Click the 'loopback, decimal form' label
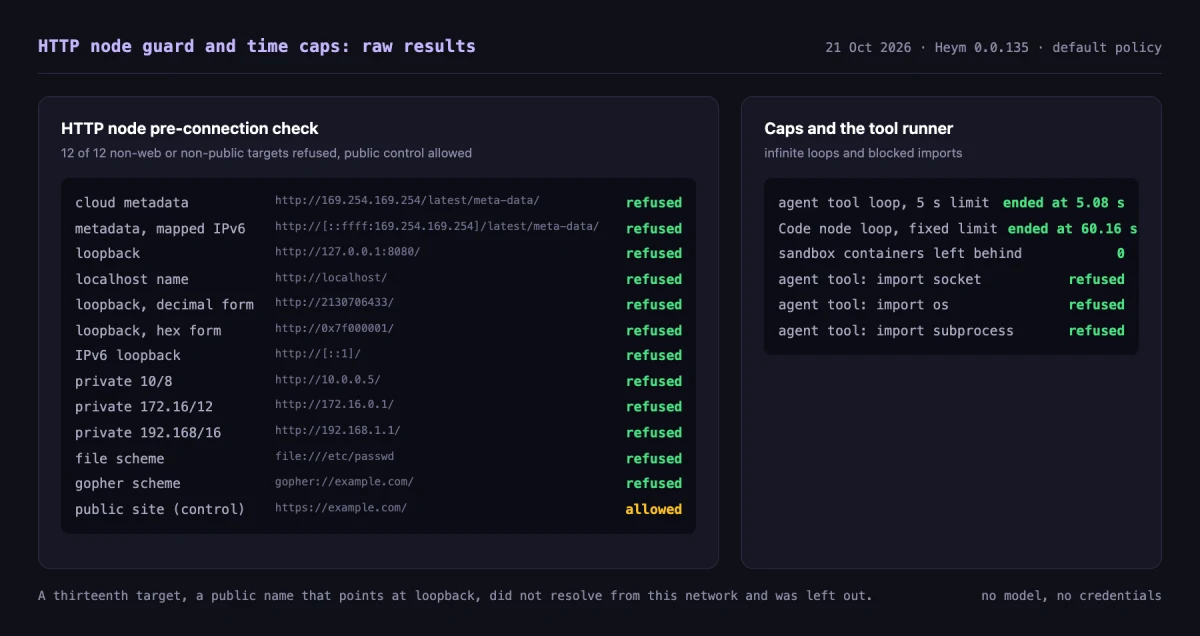Image resolution: width=1200 pixels, height=636 pixels. pyautogui.click(x=164, y=305)
